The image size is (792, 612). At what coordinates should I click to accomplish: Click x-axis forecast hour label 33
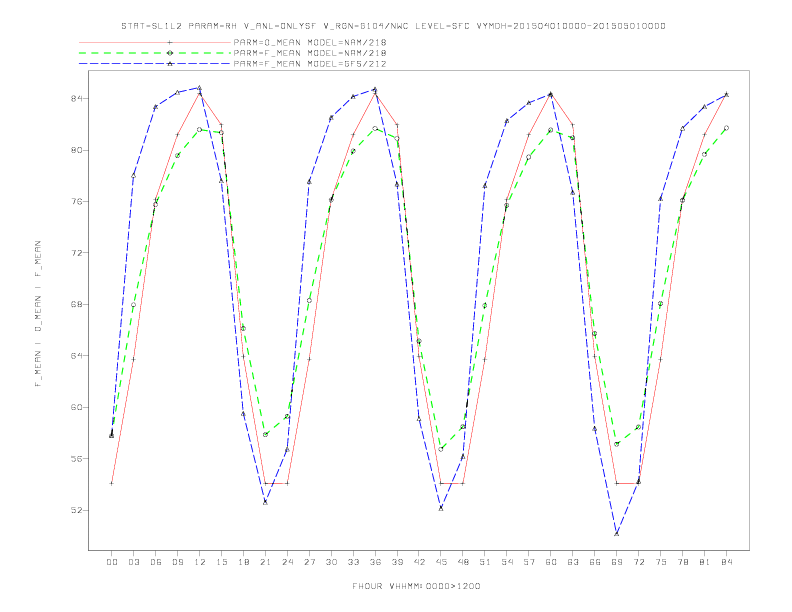pos(353,562)
